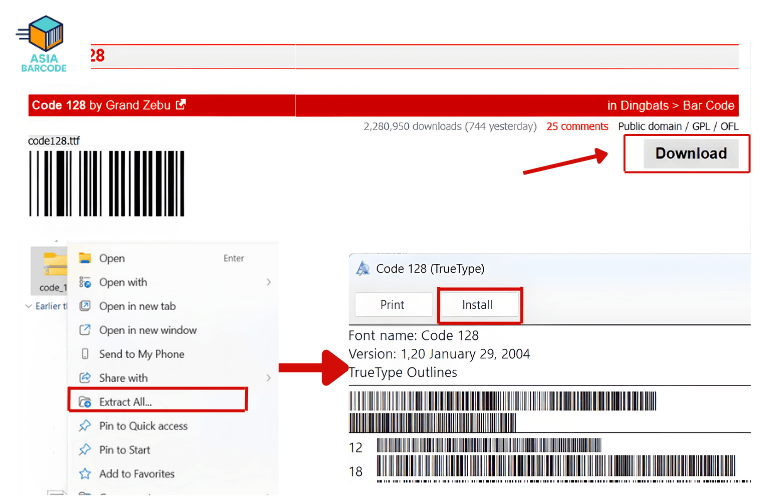The image size is (769, 500).
Task: Open the 25 comments link
Action: [577, 127]
